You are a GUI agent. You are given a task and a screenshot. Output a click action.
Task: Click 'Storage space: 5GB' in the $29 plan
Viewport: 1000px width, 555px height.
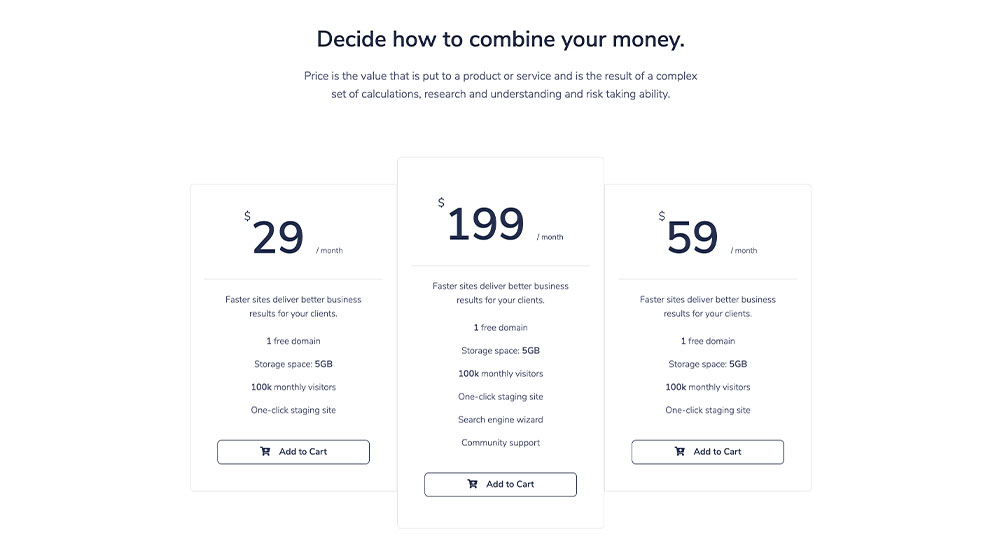(293, 364)
